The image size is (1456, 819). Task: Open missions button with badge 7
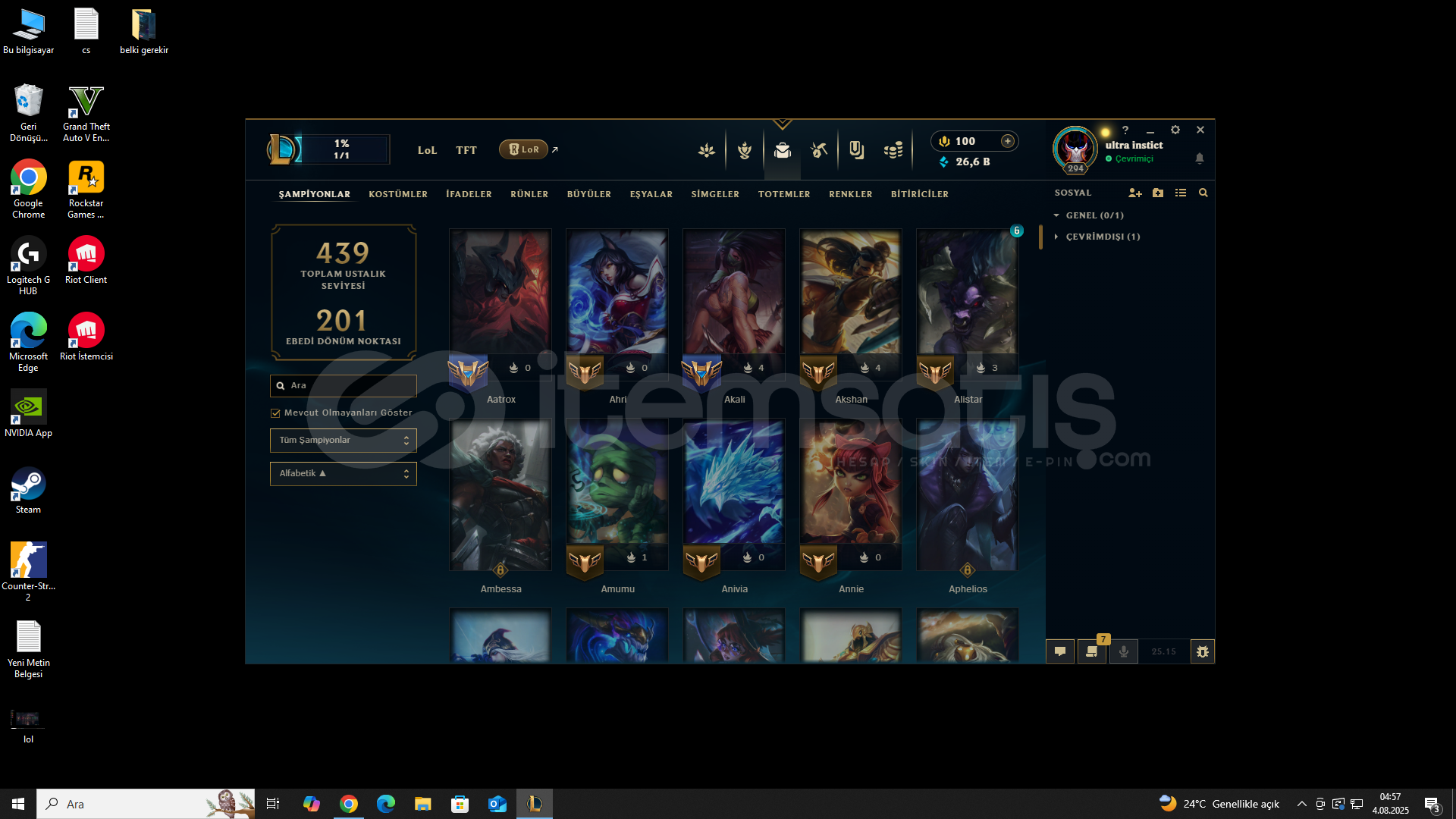(1092, 651)
